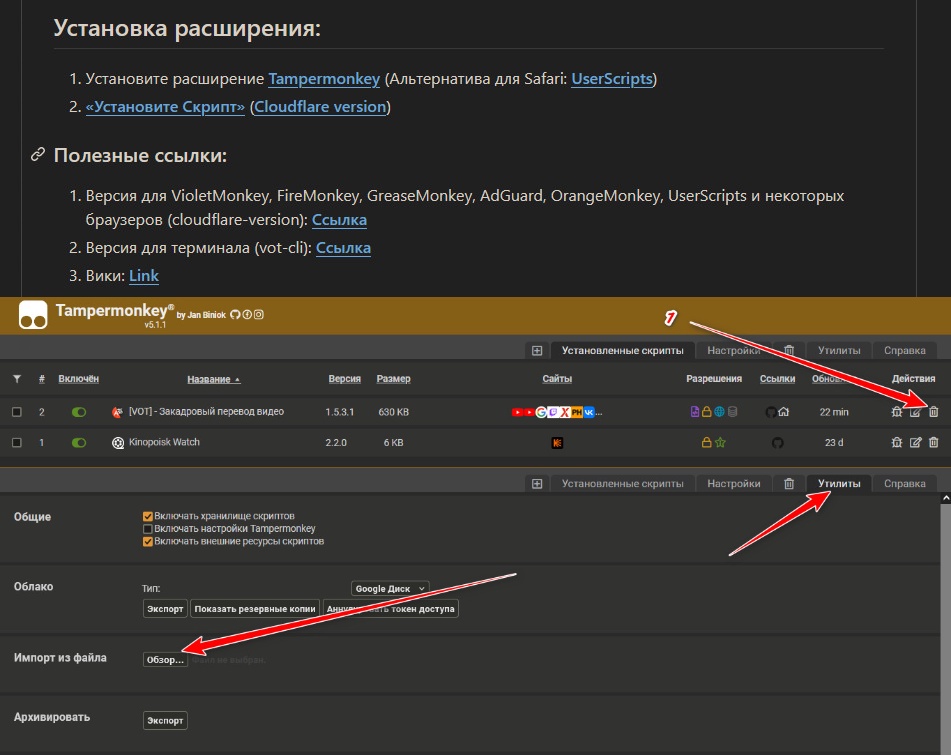Screen dimensions: 951x755
Task: Check Включать настройки Tampermonkey
Action: tap(147, 529)
